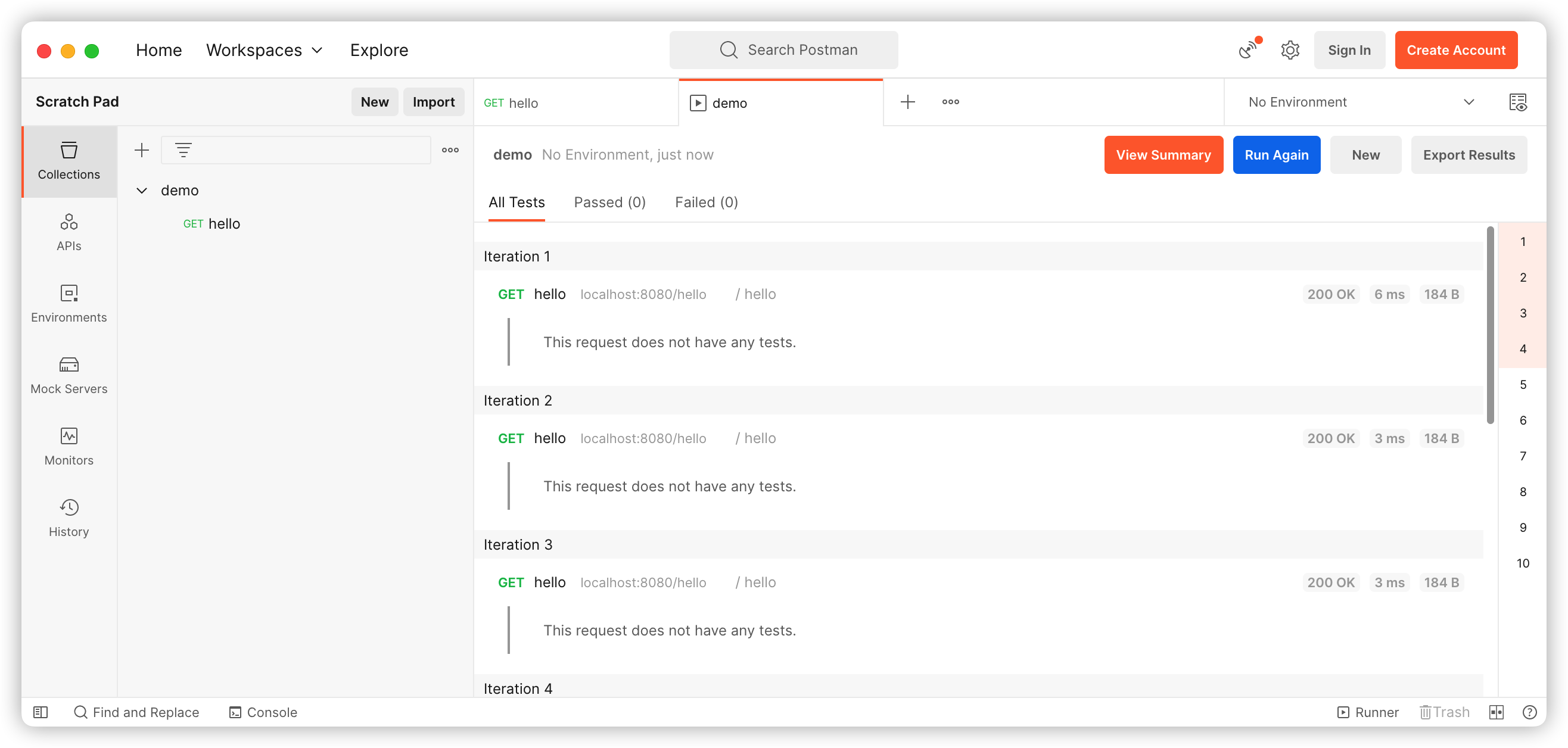Jump to iteration 7 in the index

1522,456
